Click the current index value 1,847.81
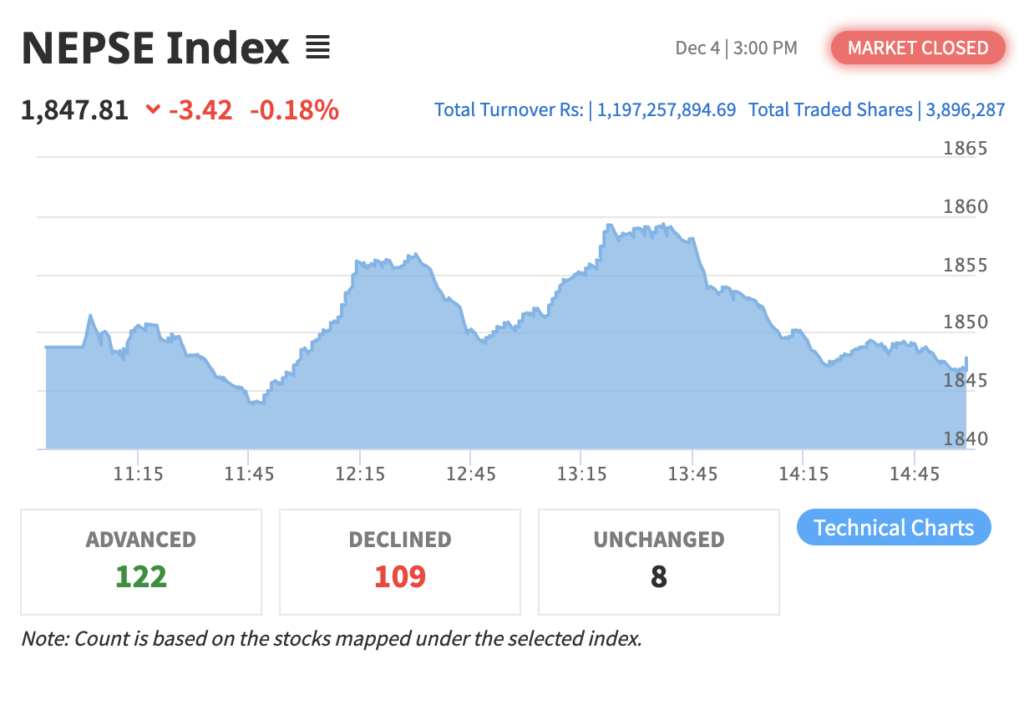This screenshot has height=710, width=1024. [x=75, y=110]
